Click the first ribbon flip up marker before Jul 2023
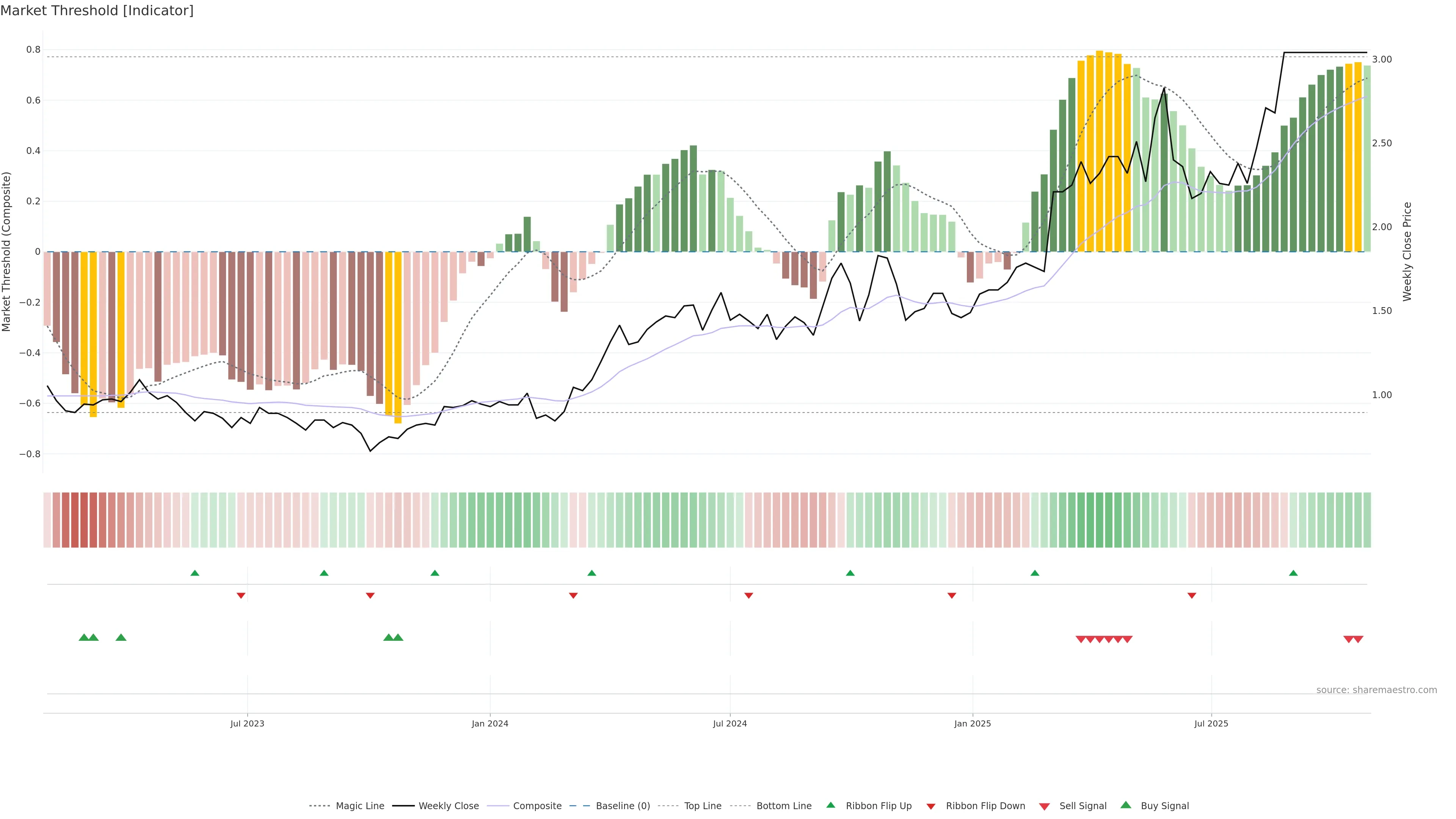The width and height of the screenshot is (1456, 819). pos(195,573)
